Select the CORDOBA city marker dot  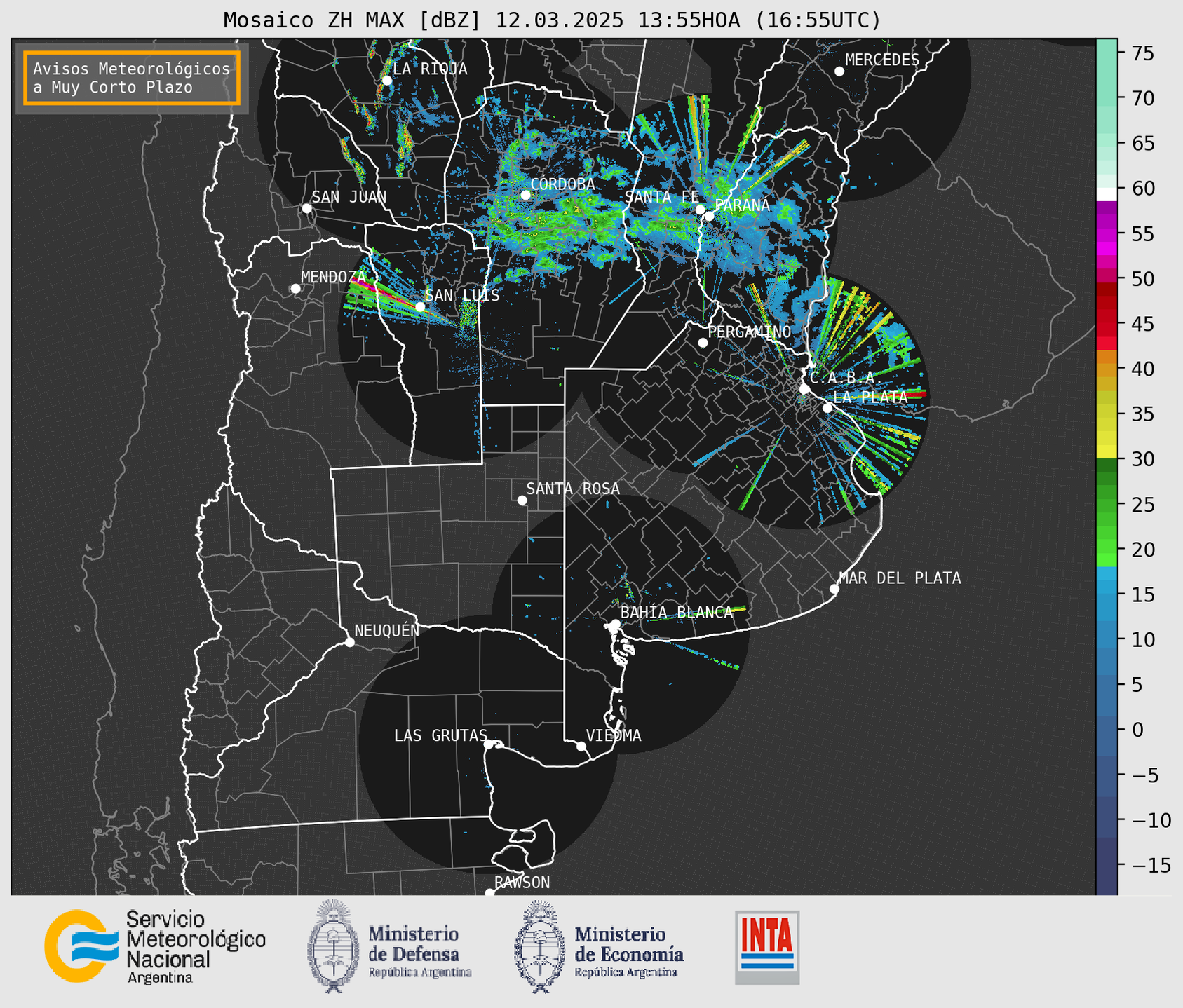526,195
